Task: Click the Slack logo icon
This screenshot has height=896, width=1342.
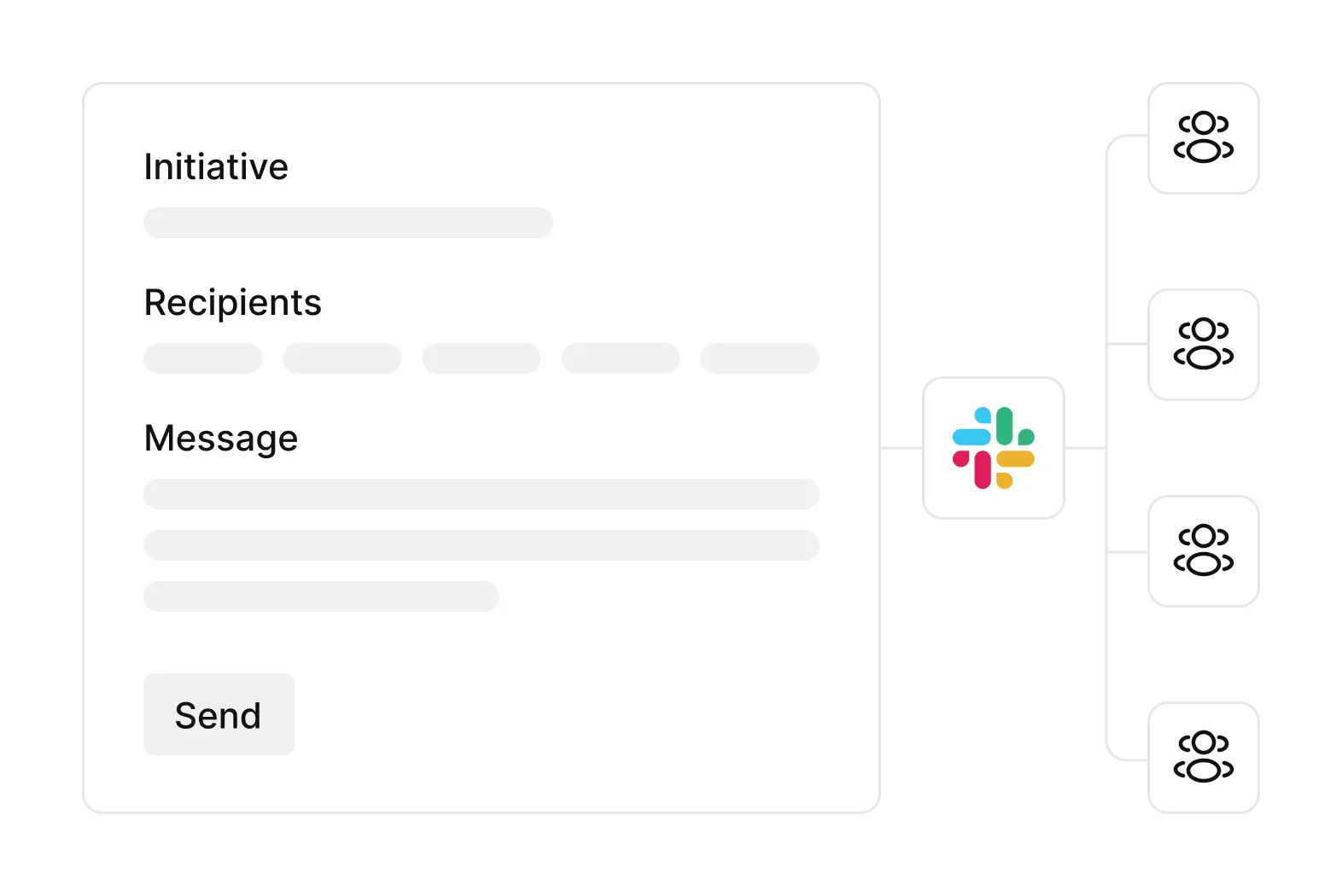Action: tap(993, 448)
